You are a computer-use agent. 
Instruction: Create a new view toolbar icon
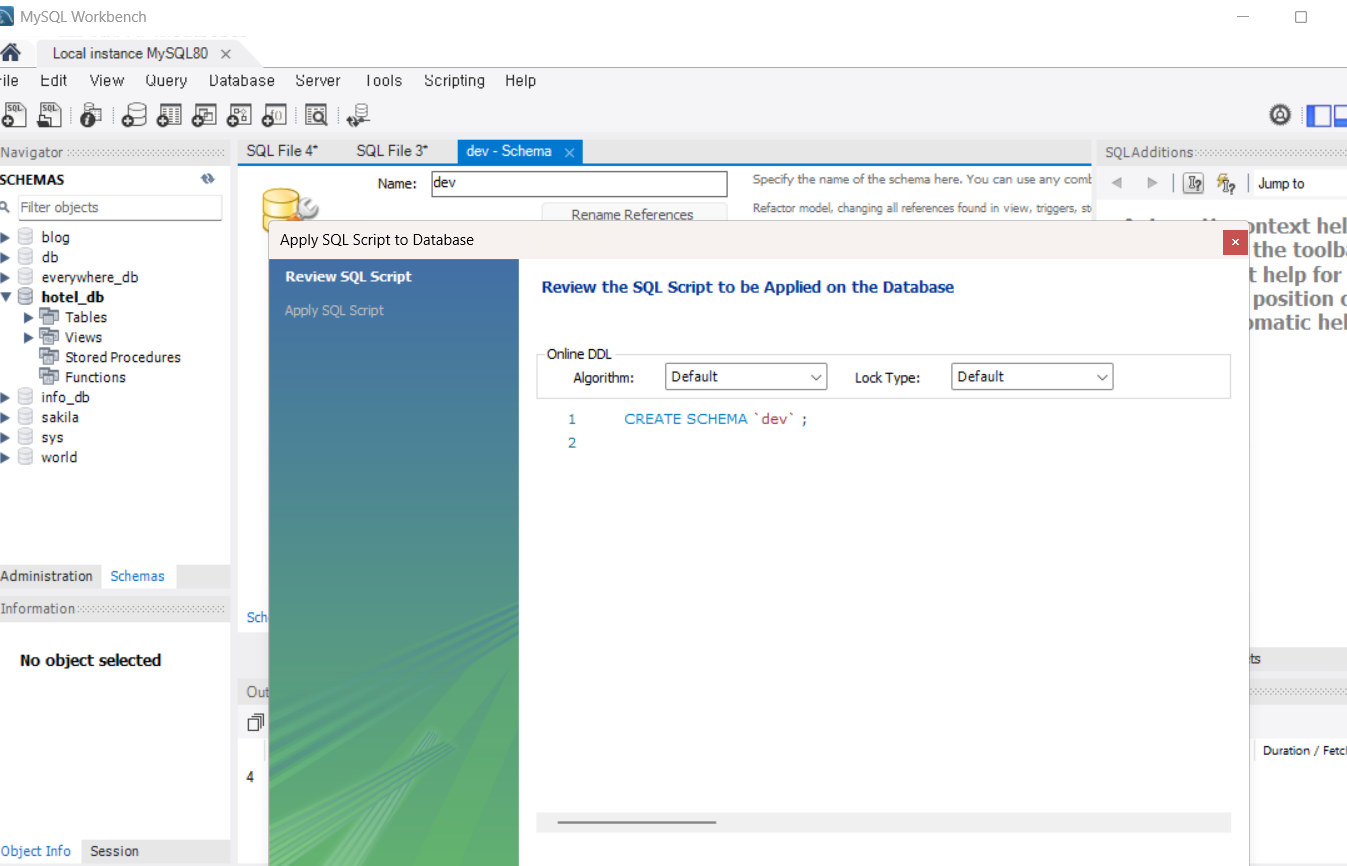coord(204,115)
